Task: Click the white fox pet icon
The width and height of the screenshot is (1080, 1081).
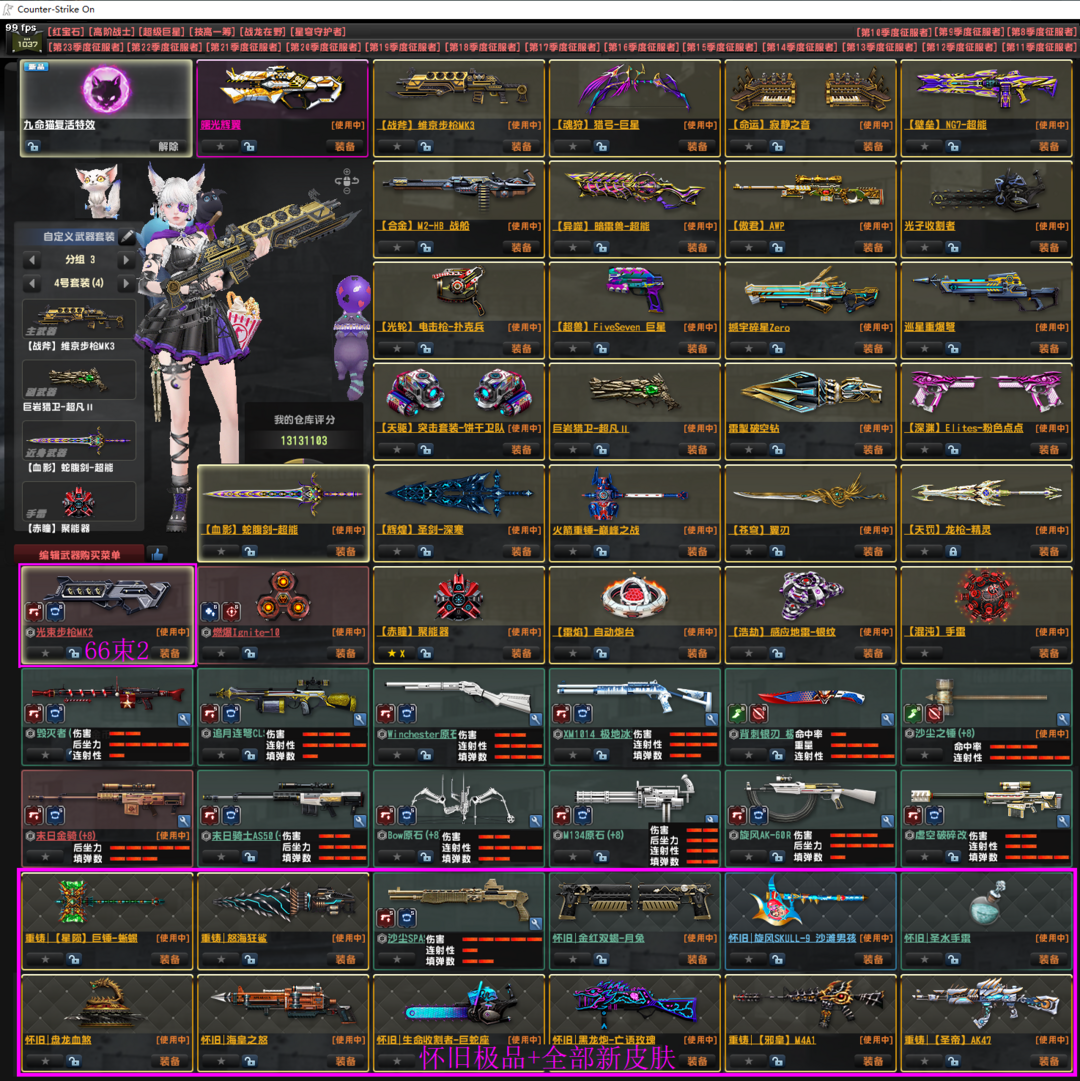Action: [97, 191]
